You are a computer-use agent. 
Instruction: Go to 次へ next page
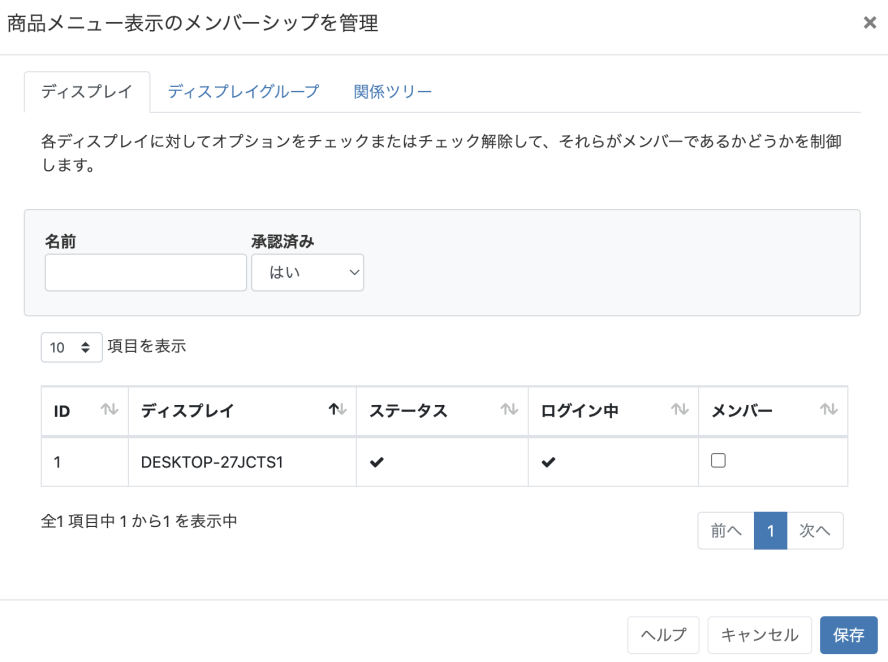coord(815,531)
